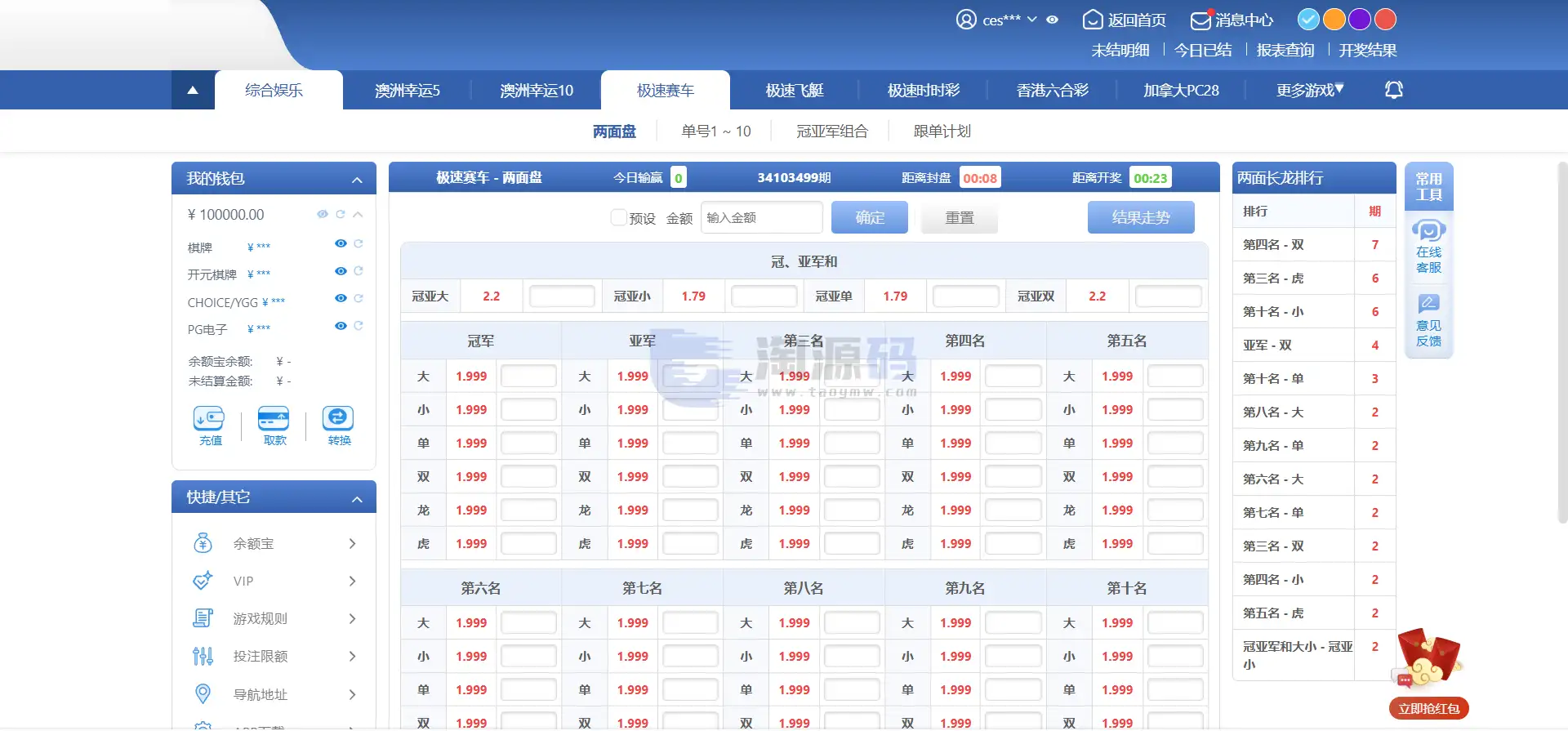Switch to the 澳洲幸运5 tab
The width and height of the screenshot is (1568, 731).
coord(408,90)
